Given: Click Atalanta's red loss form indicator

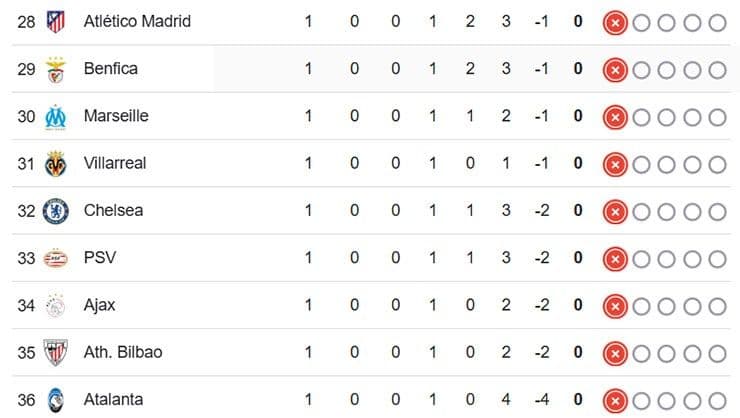Looking at the screenshot, I should click(x=615, y=400).
